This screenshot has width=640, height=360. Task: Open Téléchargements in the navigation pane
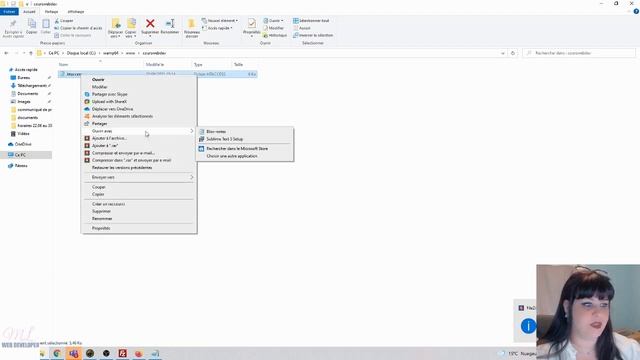31,86
